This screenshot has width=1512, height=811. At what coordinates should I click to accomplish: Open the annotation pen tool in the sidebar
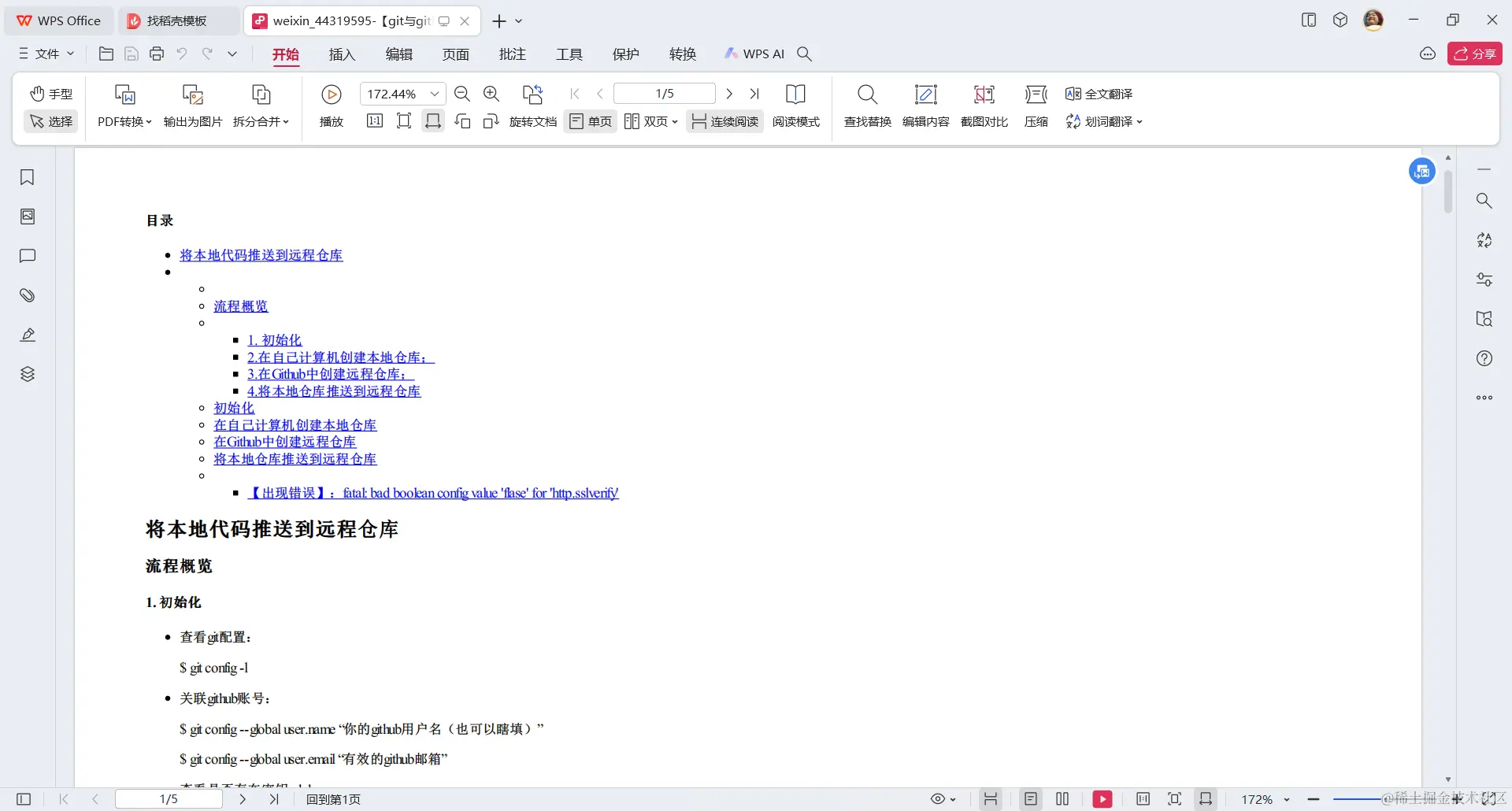[x=28, y=335]
